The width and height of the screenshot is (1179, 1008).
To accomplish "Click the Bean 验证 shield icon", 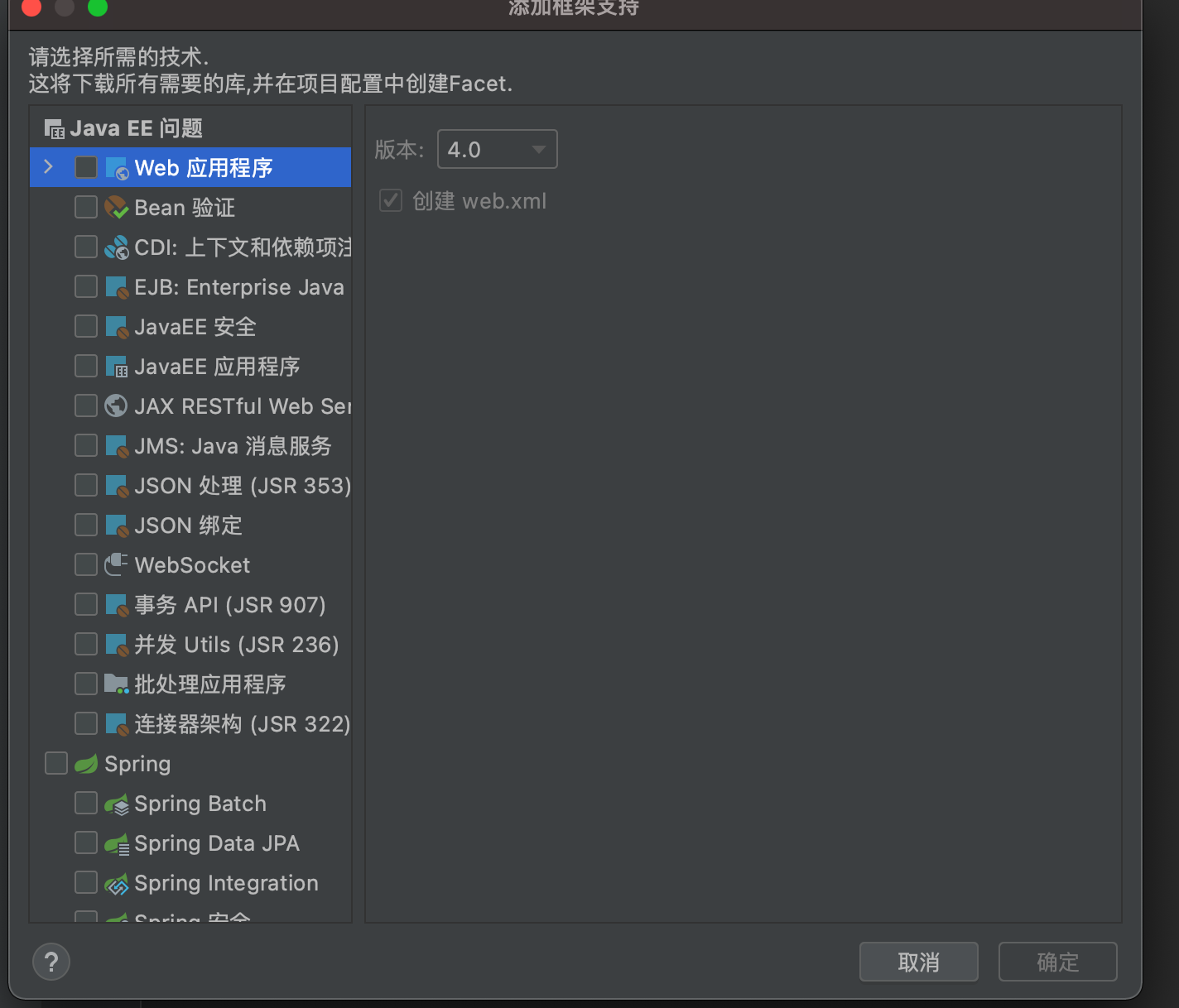I will coord(116,207).
